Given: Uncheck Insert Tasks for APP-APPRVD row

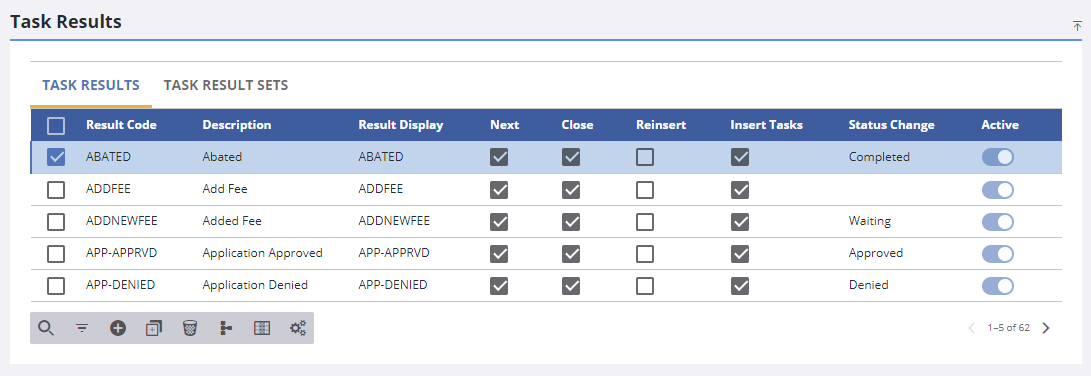Looking at the screenshot, I should tap(740, 253).
